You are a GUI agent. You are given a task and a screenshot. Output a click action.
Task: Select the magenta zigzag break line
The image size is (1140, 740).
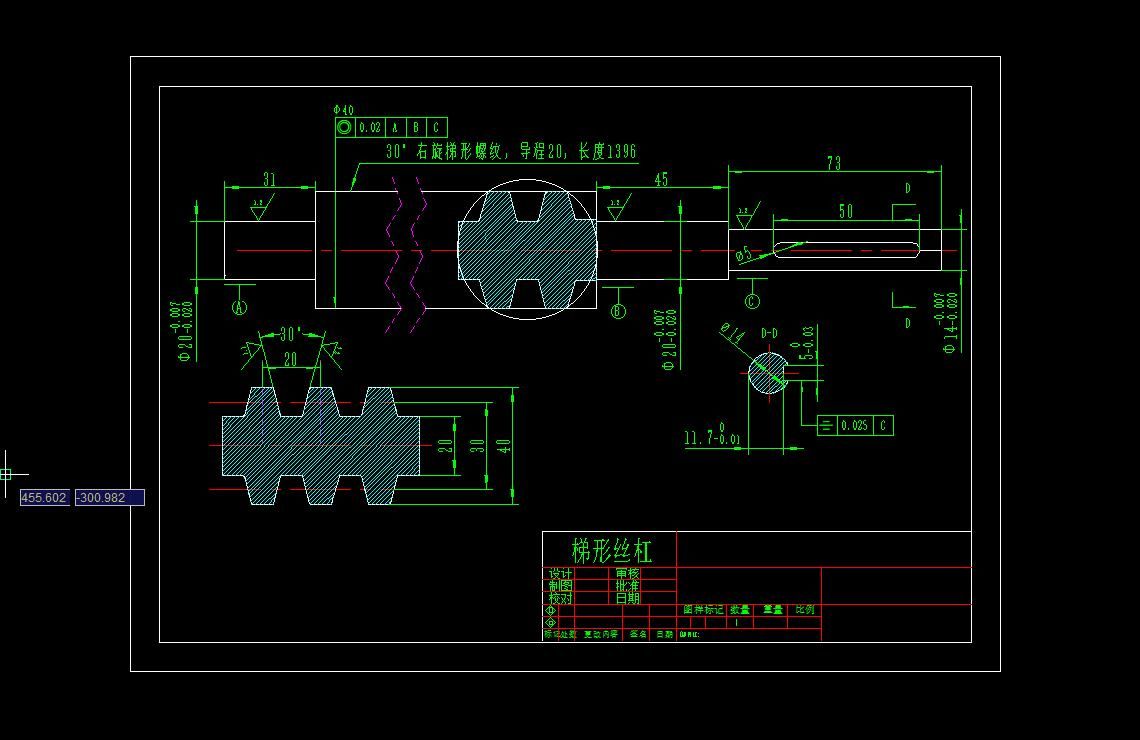pos(408,255)
